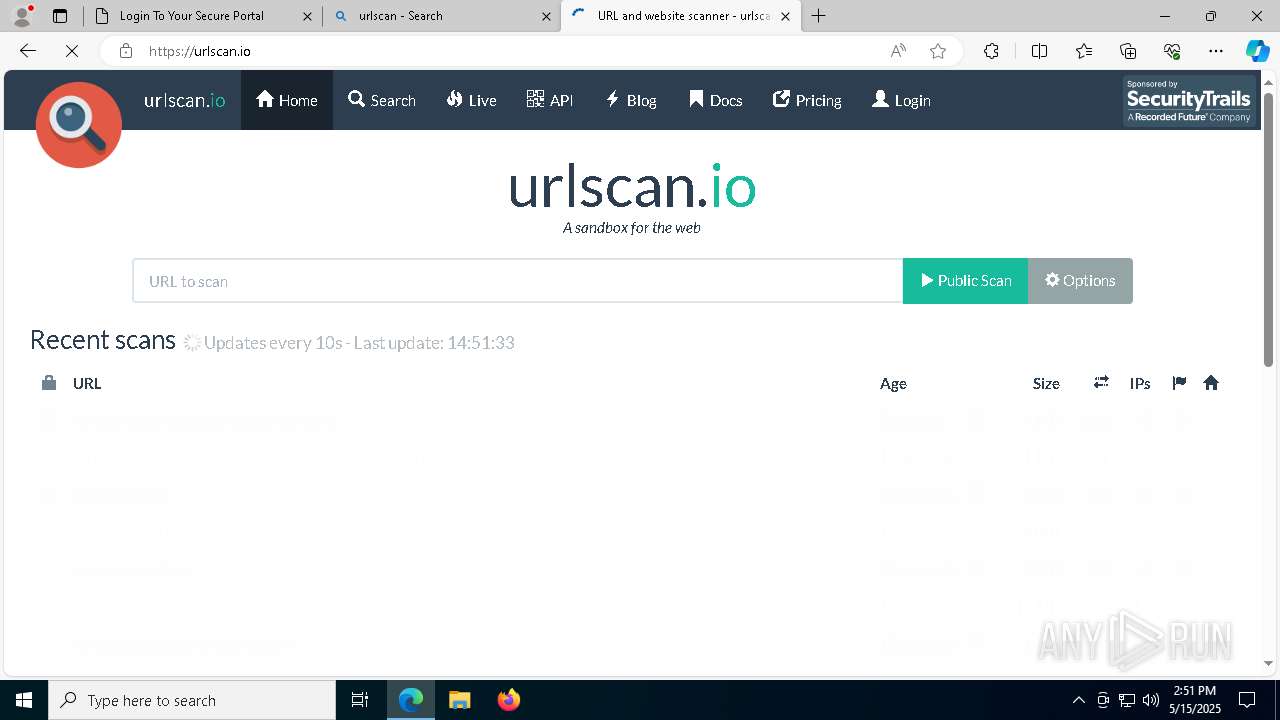Click the Login link
Viewport: 1280px width, 720px height.
(x=901, y=100)
